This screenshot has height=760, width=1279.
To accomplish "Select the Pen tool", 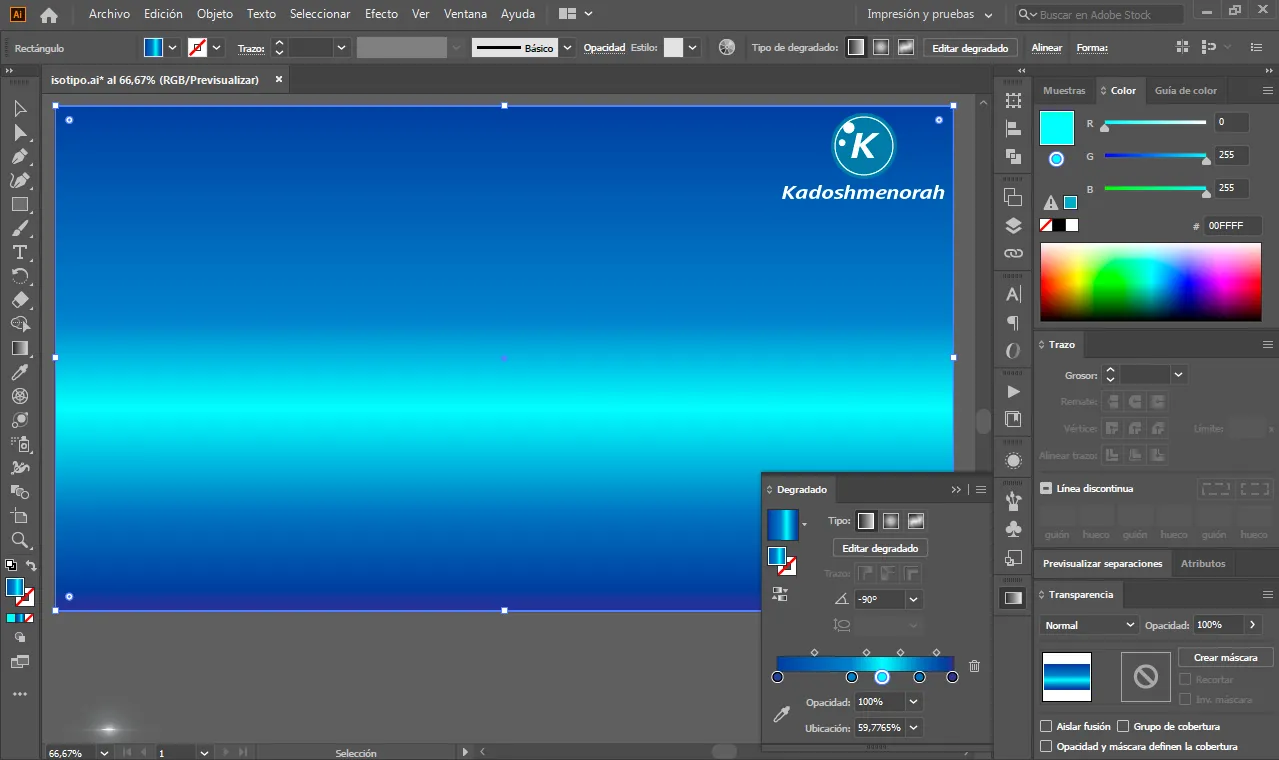I will click(x=19, y=157).
